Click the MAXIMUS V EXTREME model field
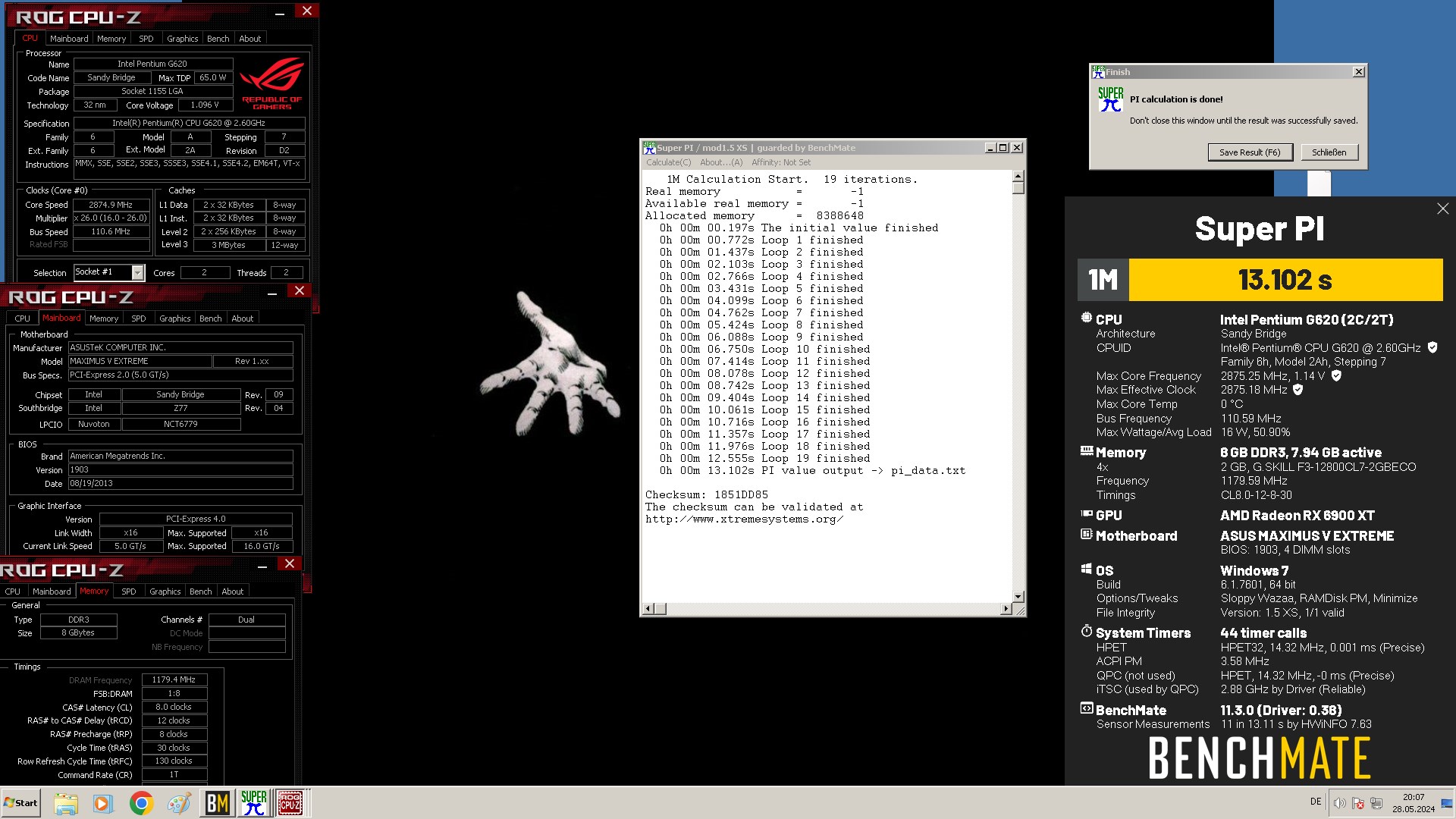 pyautogui.click(x=140, y=361)
